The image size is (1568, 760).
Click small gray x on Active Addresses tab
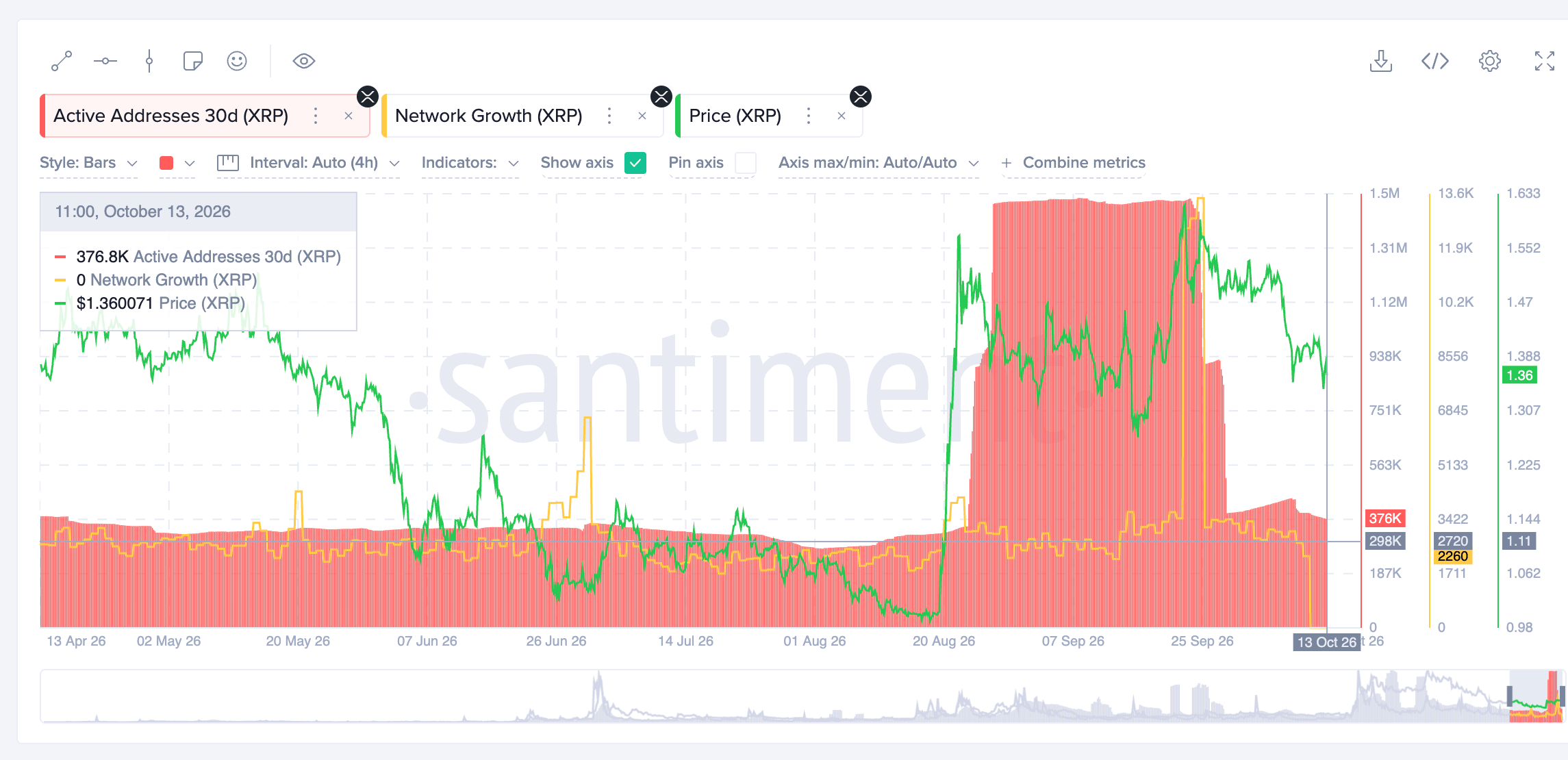(x=349, y=116)
